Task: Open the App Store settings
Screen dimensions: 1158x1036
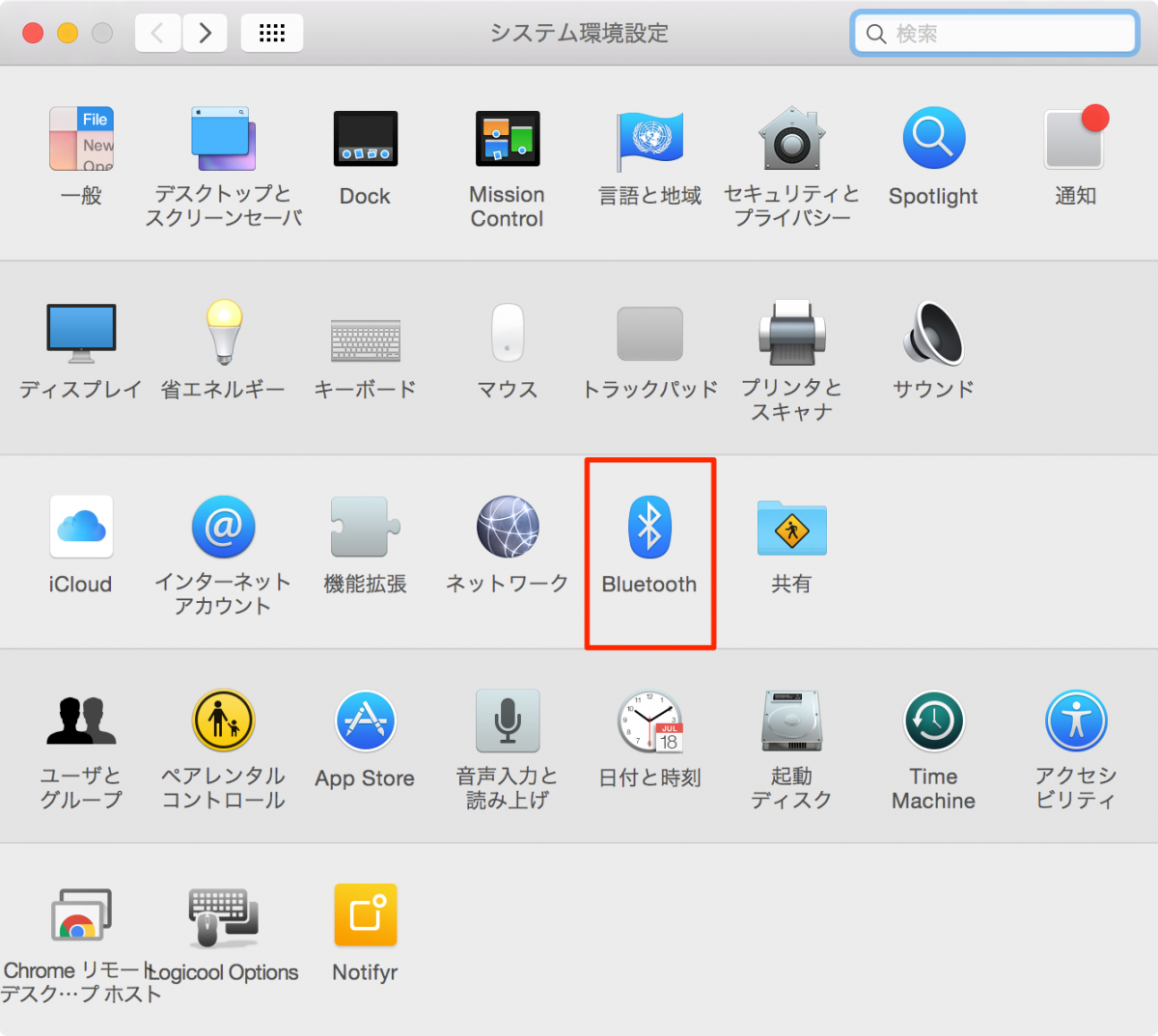Action: tap(365, 721)
